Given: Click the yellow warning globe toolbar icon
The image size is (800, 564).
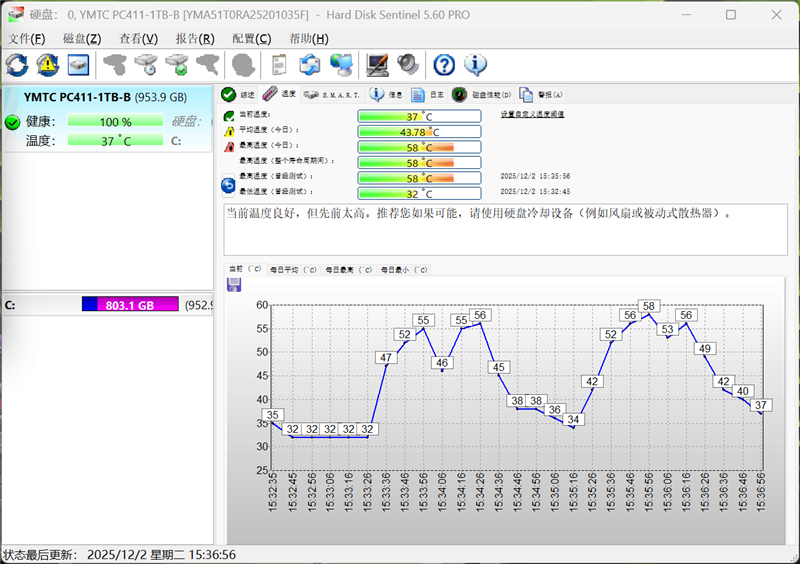Looking at the screenshot, I should coord(47,65).
